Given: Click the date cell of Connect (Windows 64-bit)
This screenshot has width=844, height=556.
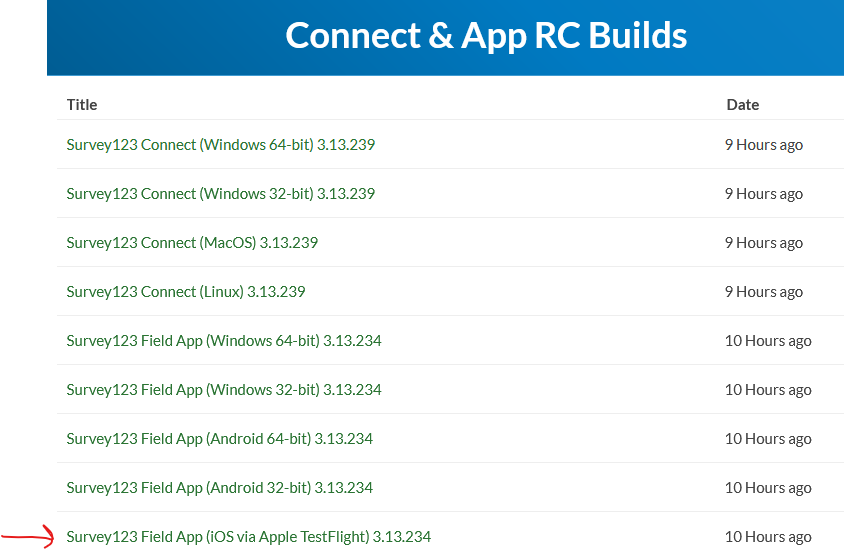Looking at the screenshot, I should click(764, 145).
